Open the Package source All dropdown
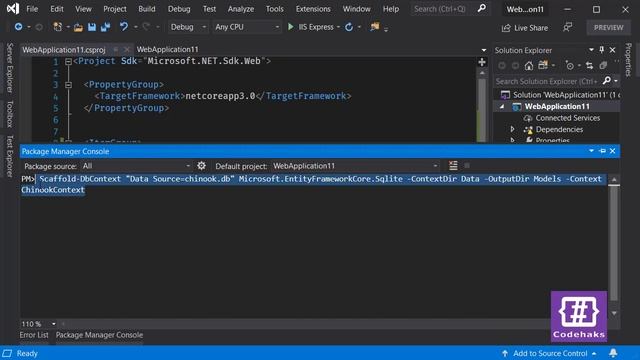The image size is (640, 360). pos(136,166)
